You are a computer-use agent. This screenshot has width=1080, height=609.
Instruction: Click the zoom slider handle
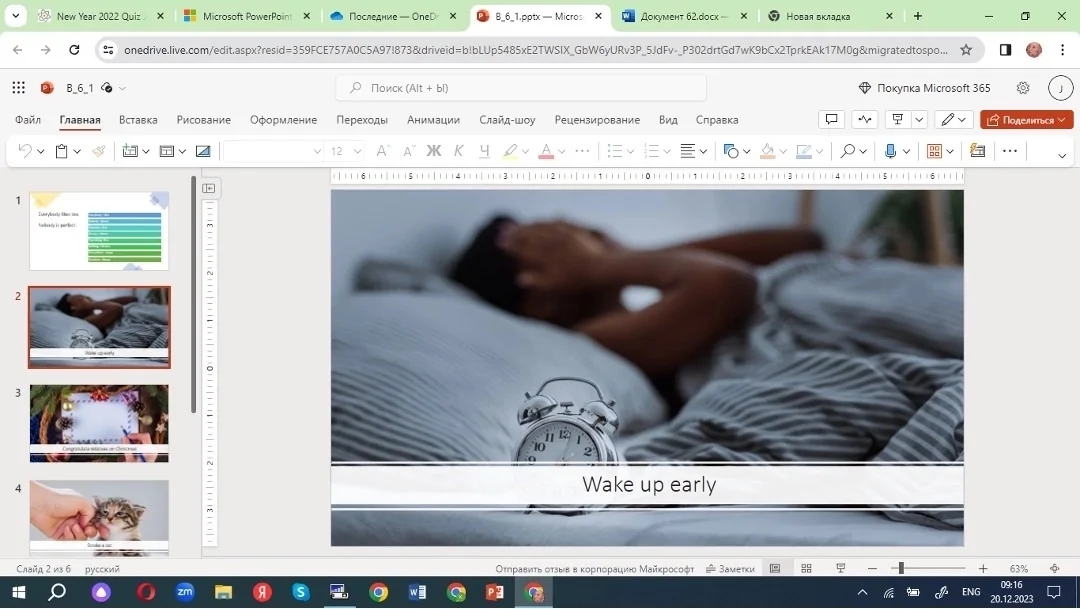click(x=901, y=568)
